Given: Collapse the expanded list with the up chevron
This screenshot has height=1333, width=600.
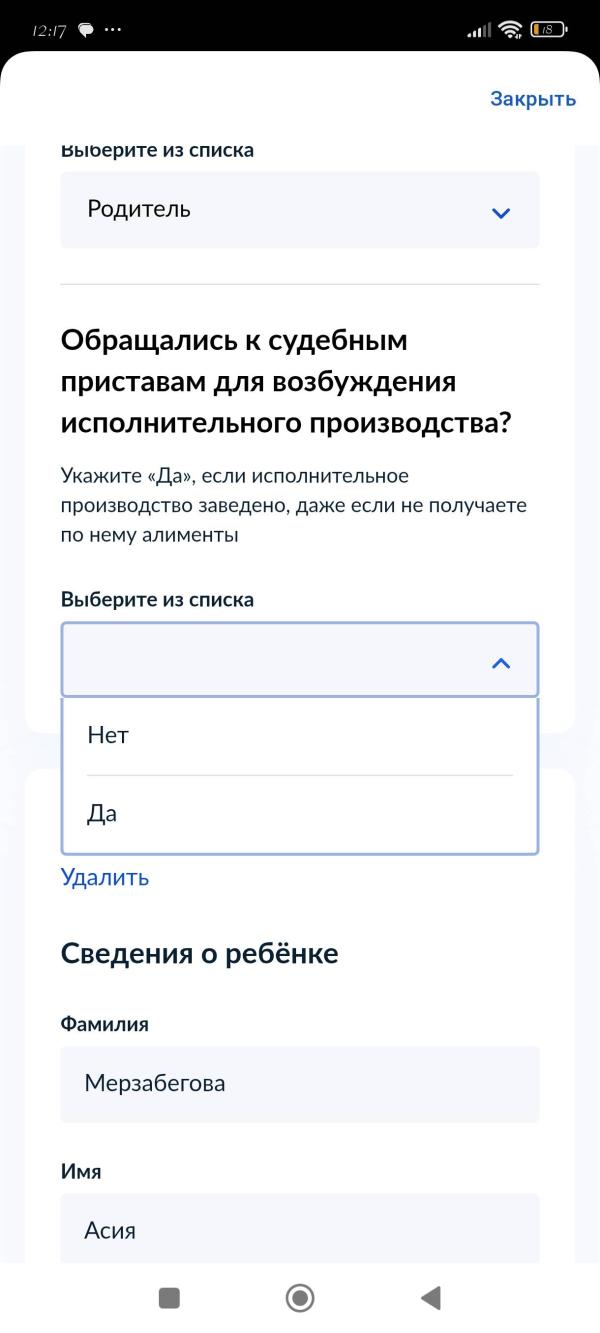Looking at the screenshot, I should click(503, 660).
